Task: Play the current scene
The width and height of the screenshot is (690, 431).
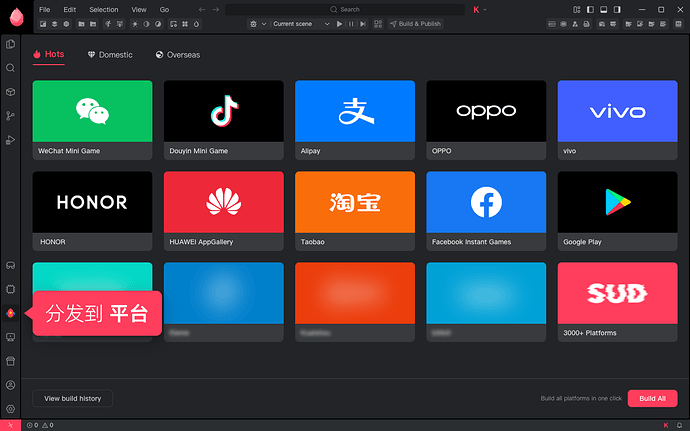Action: 339,24
